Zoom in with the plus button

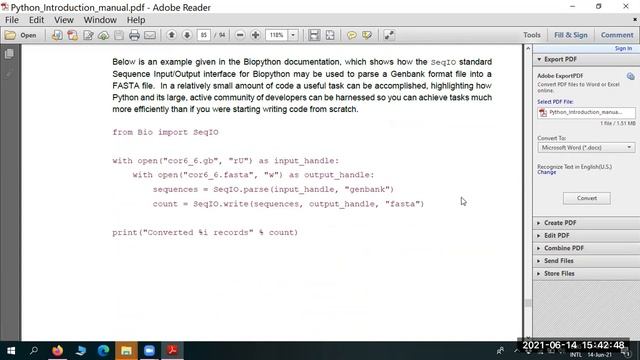256,35
